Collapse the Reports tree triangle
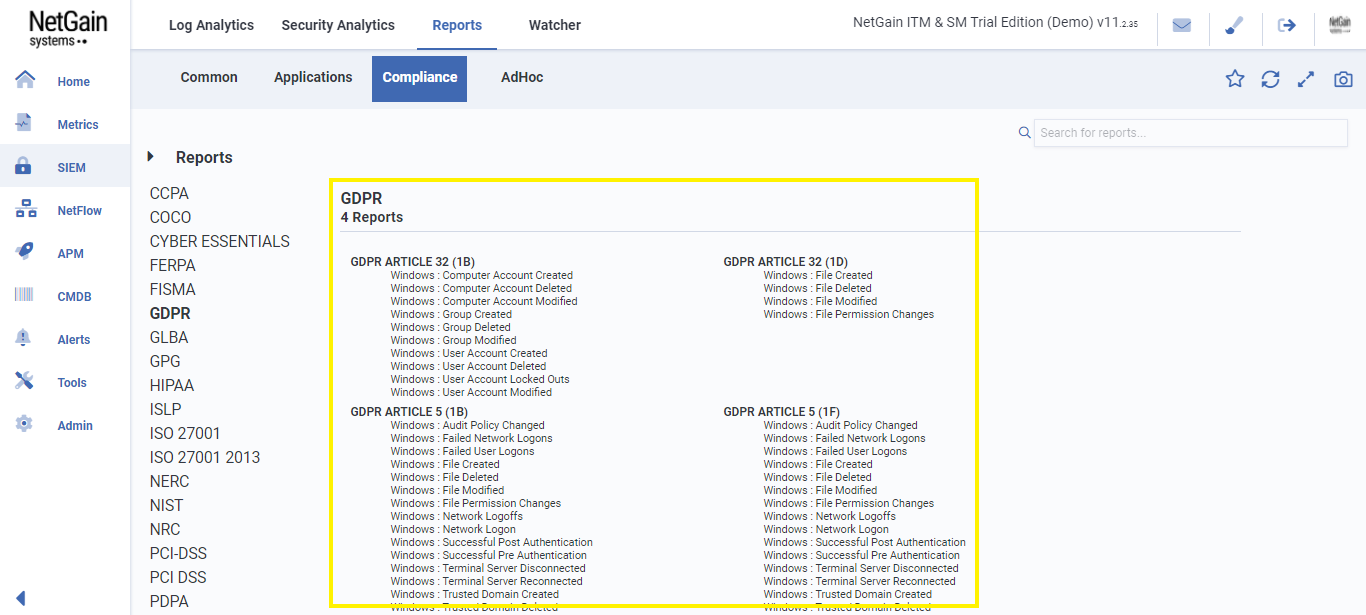The image size is (1366, 615). [151, 156]
